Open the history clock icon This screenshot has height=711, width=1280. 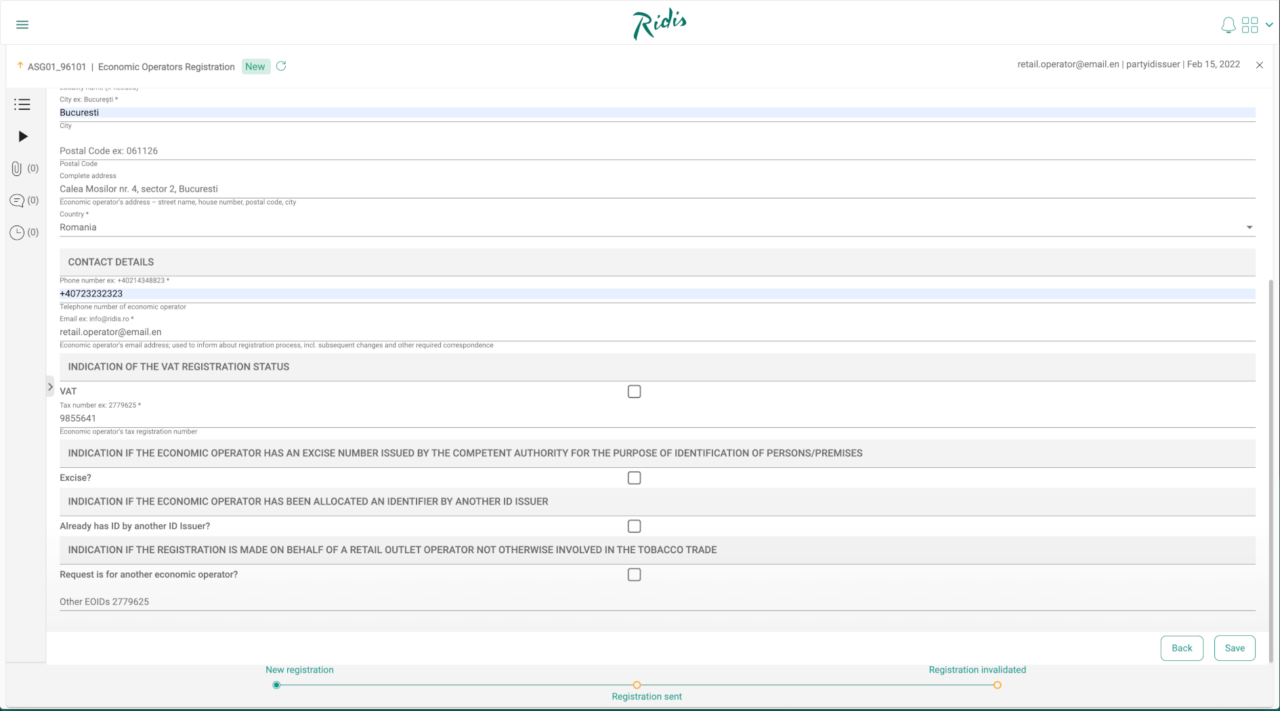pos(16,232)
